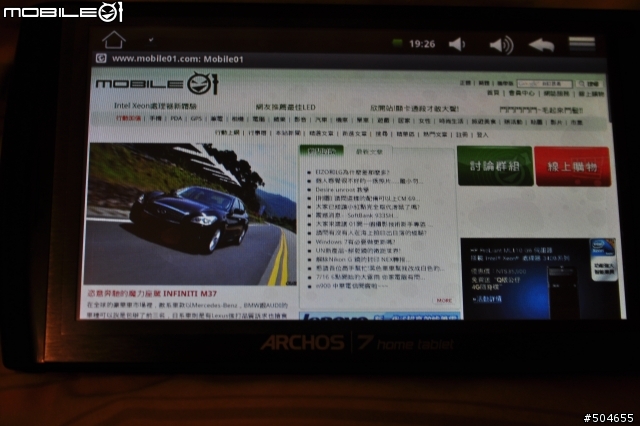The image size is (640, 426).
Task: Click the search input field at the top right
Action: (x=544, y=84)
